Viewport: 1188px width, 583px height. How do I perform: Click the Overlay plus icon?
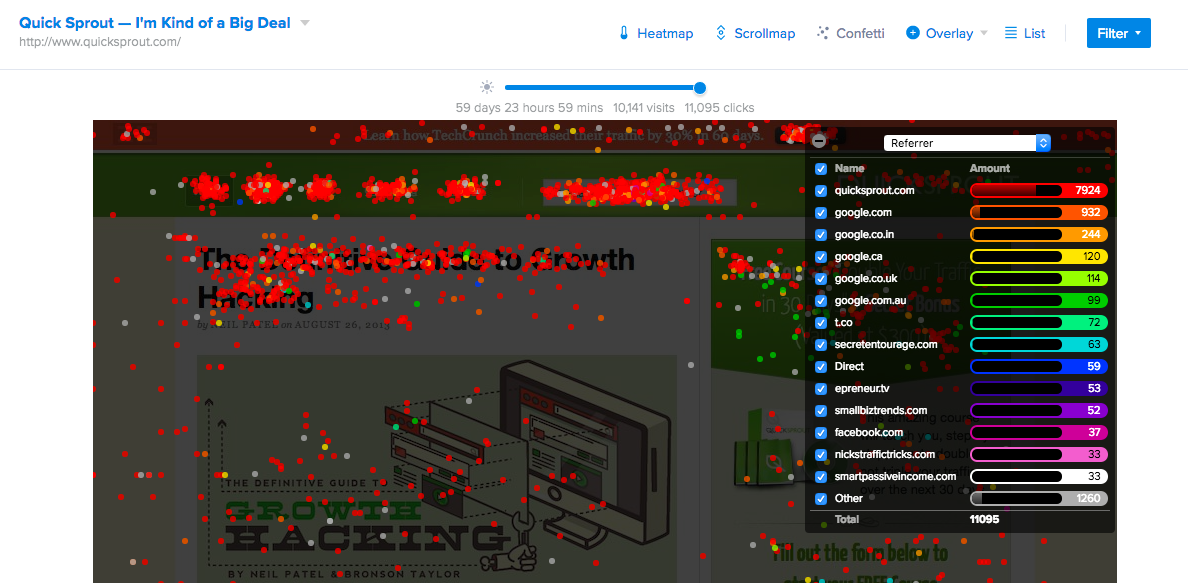[x=913, y=33]
